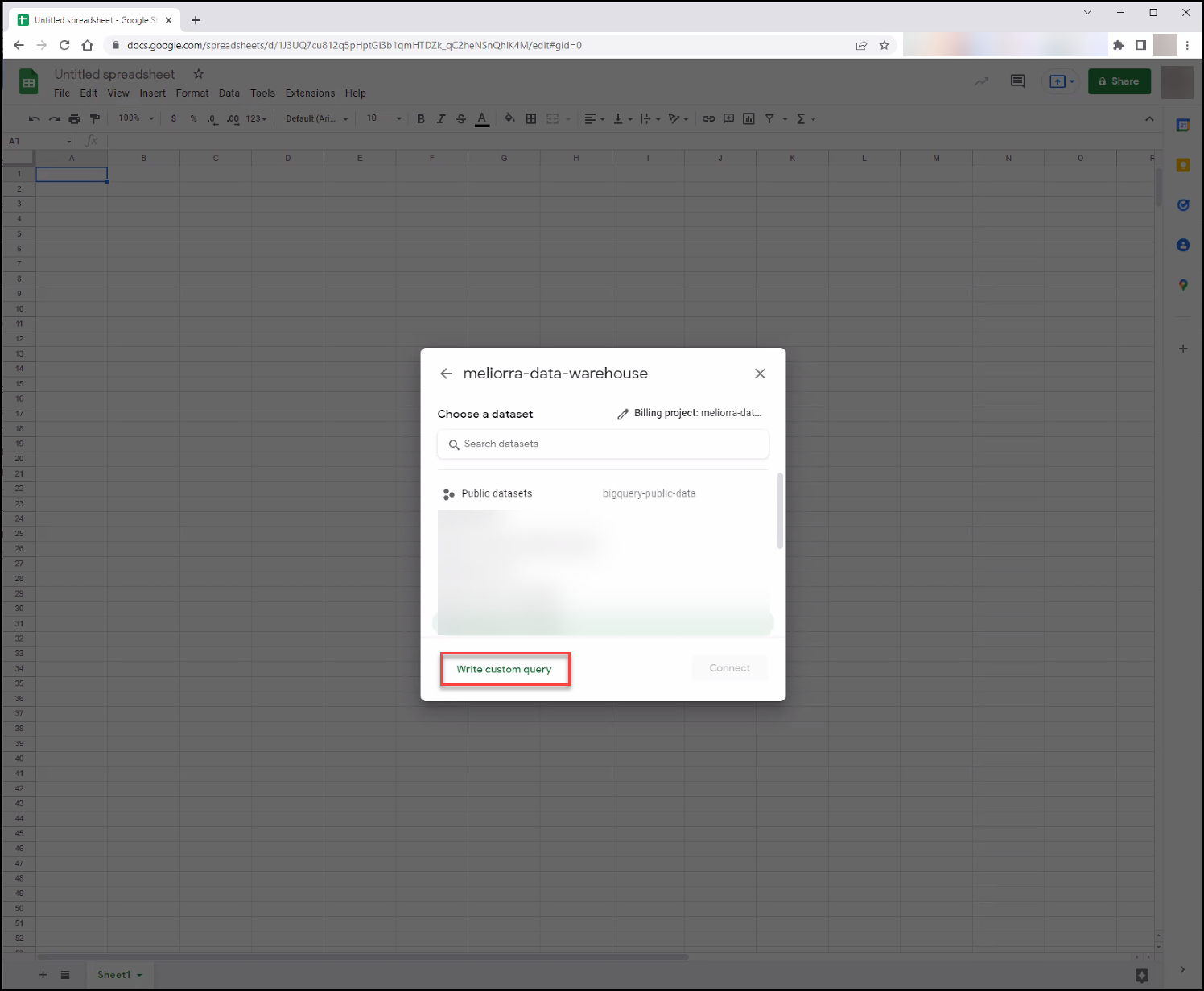This screenshot has width=1204, height=991.
Task: Toggle italic formatting
Action: point(440,118)
